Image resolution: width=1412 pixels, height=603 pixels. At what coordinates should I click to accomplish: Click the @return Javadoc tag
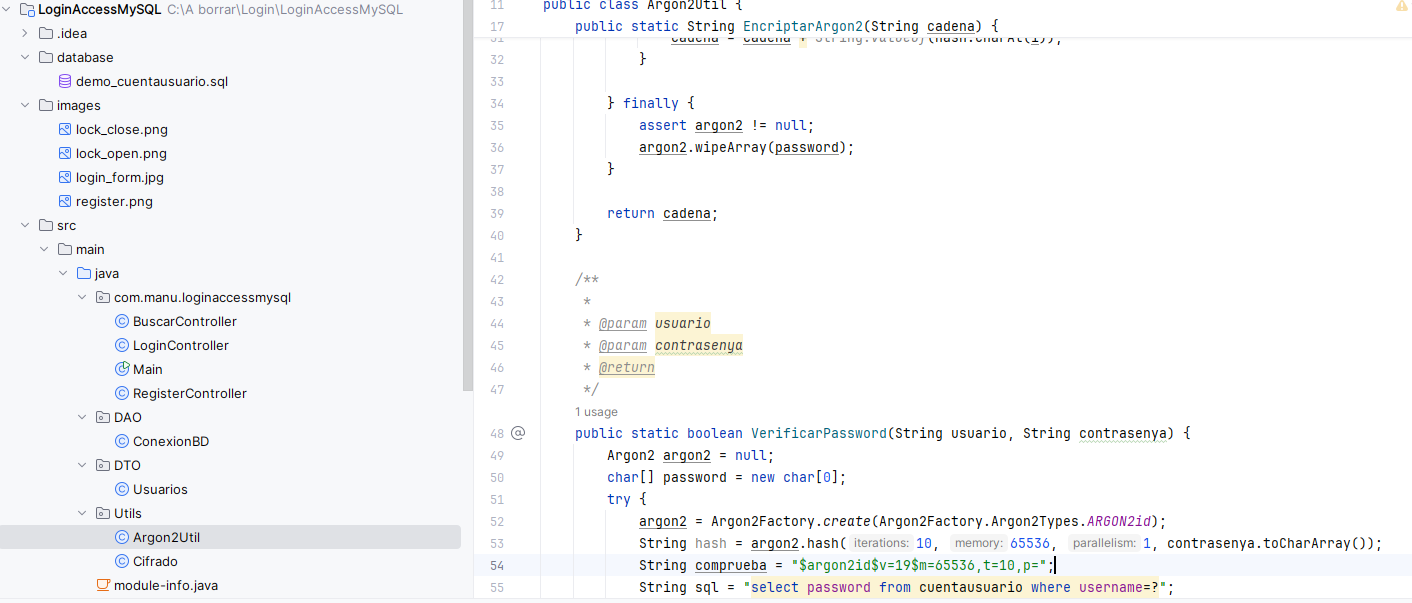coord(627,367)
